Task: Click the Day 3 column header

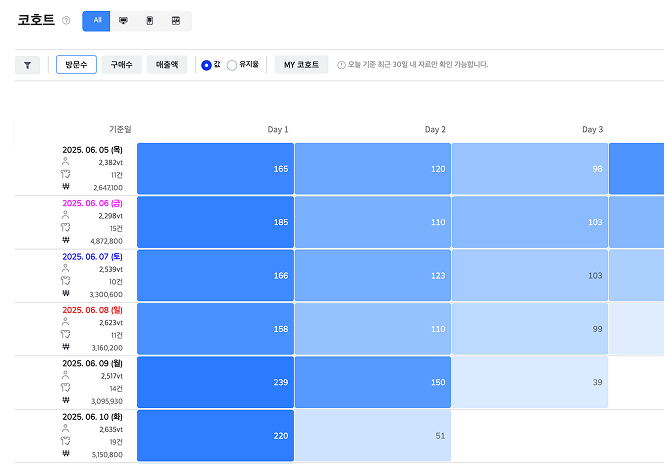Action: (x=592, y=129)
